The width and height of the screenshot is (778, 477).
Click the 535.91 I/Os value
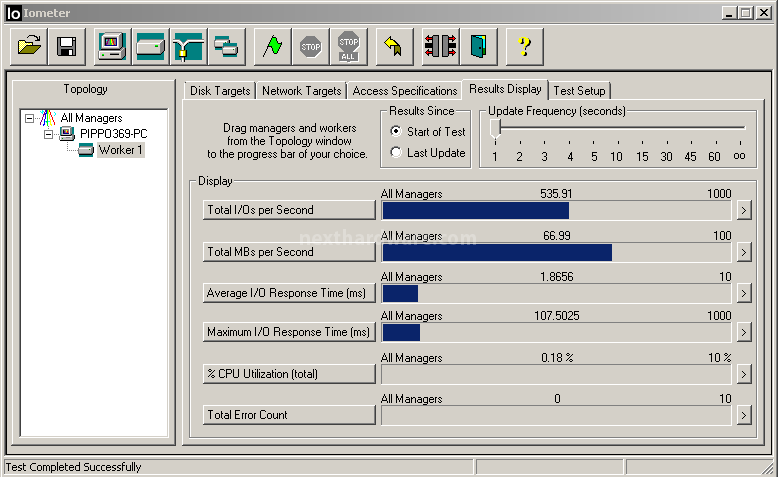point(556,194)
